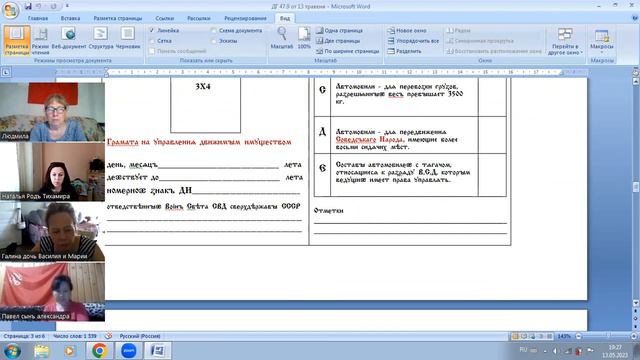This screenshot has width=640, height=360.
Task: Open media player from taskbar
Action: click(x=69, y=351)
